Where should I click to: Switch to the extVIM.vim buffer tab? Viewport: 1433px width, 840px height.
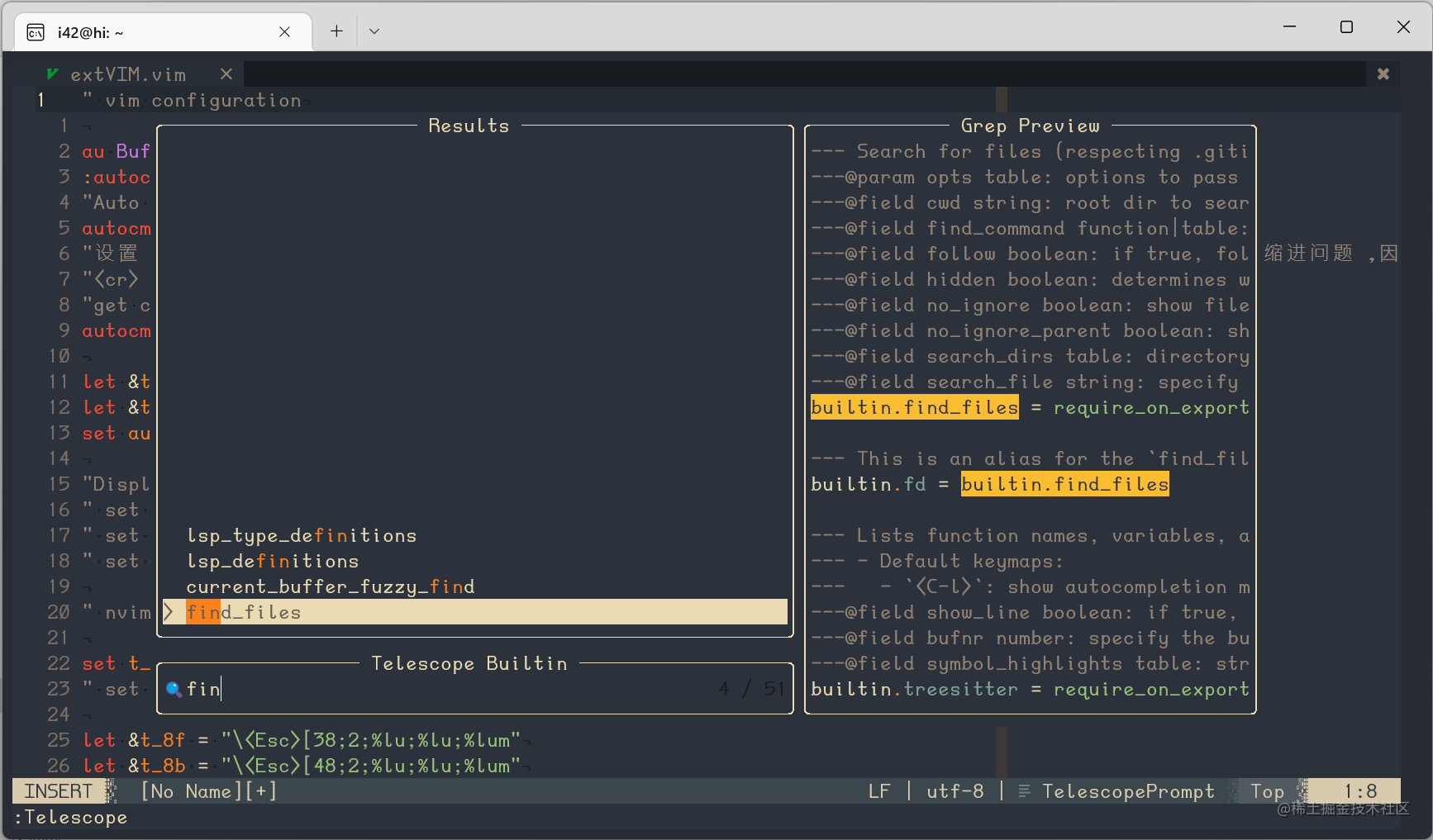[x=128, y=74]
